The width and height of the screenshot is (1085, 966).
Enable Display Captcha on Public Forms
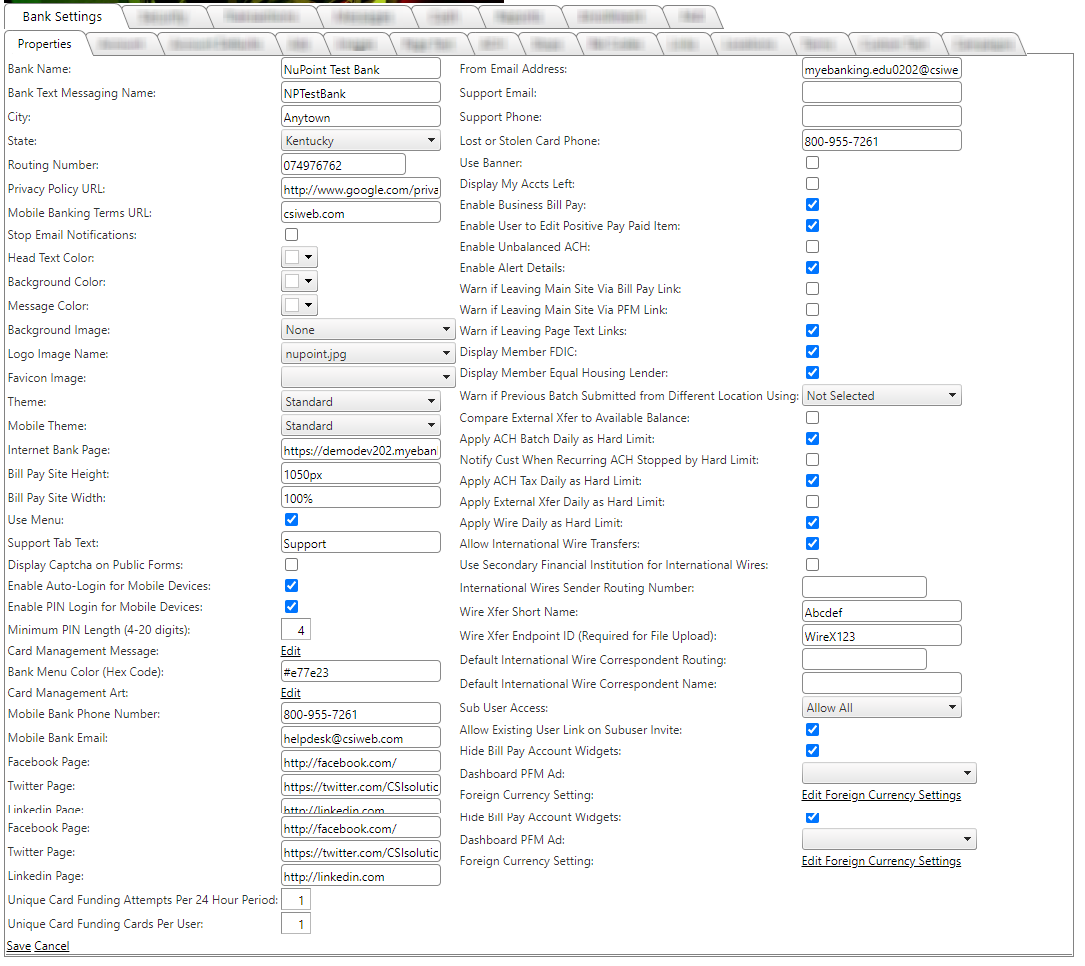point(292,565)
